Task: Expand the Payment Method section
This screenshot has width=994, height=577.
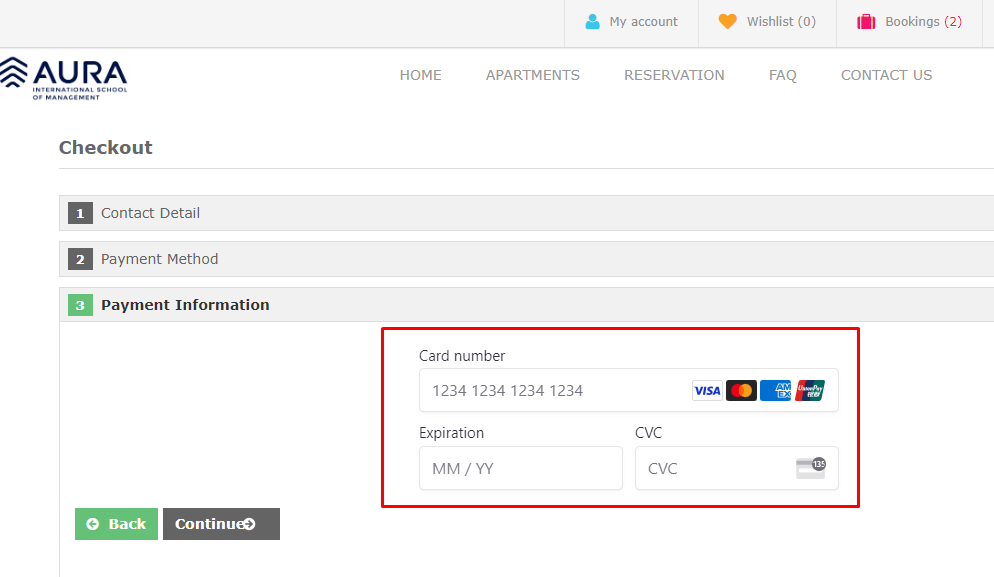Action: click(158, 258)
